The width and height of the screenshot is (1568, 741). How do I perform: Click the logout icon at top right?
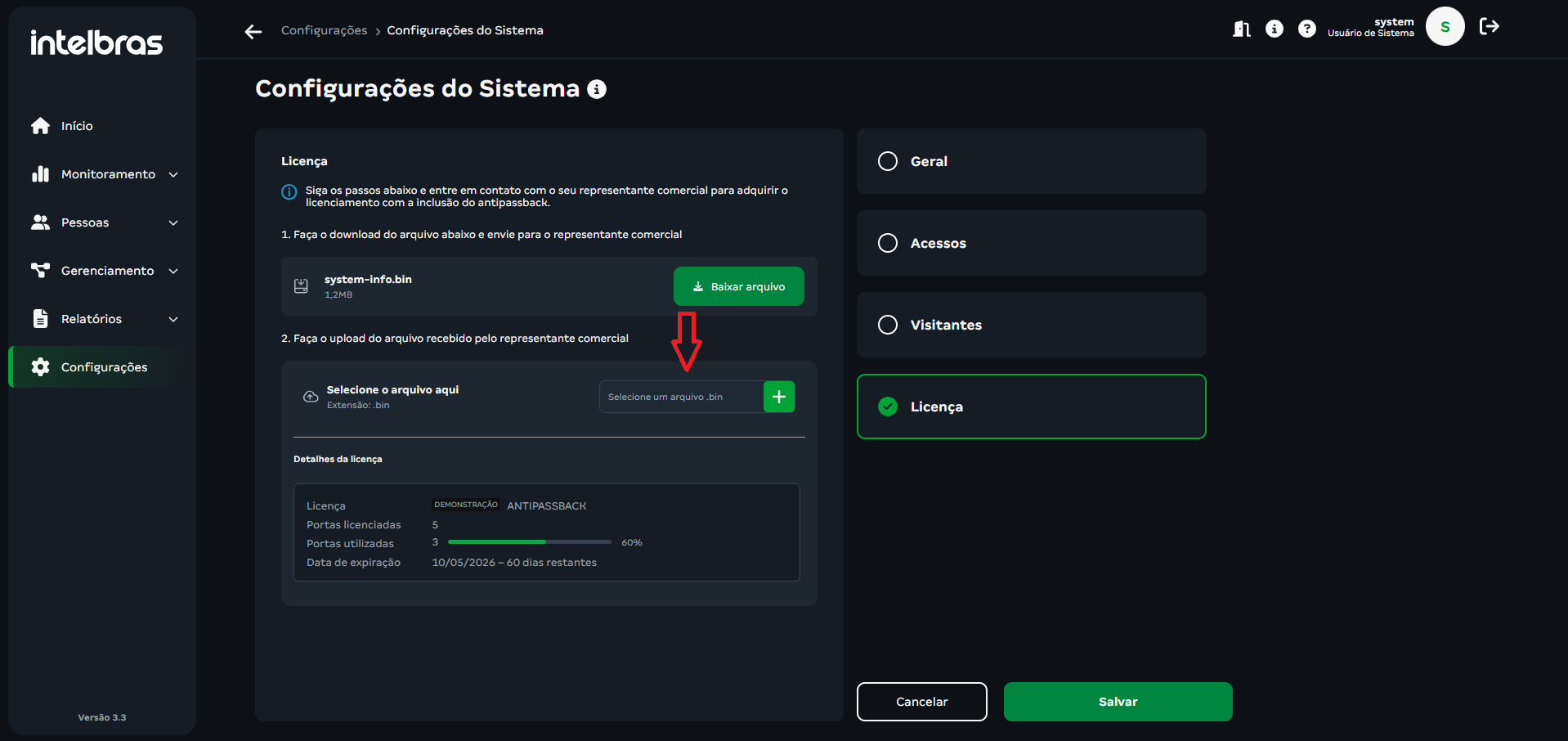pos(1490,27)
